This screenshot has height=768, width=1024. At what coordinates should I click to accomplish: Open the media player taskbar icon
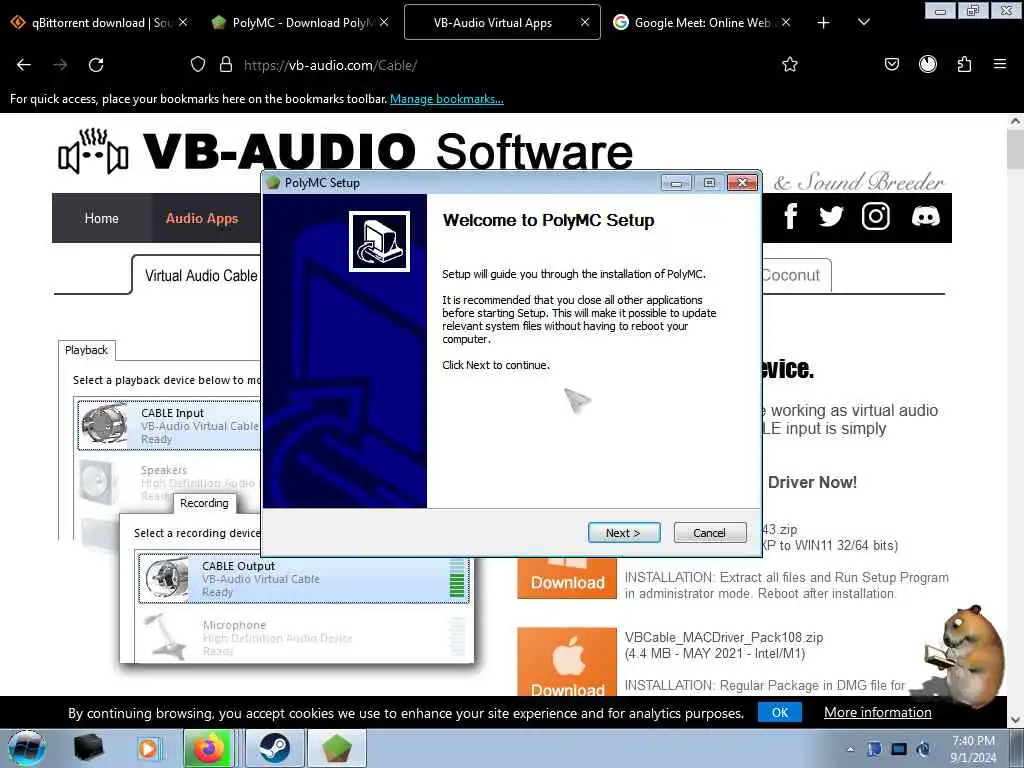[x=148, y=748]
